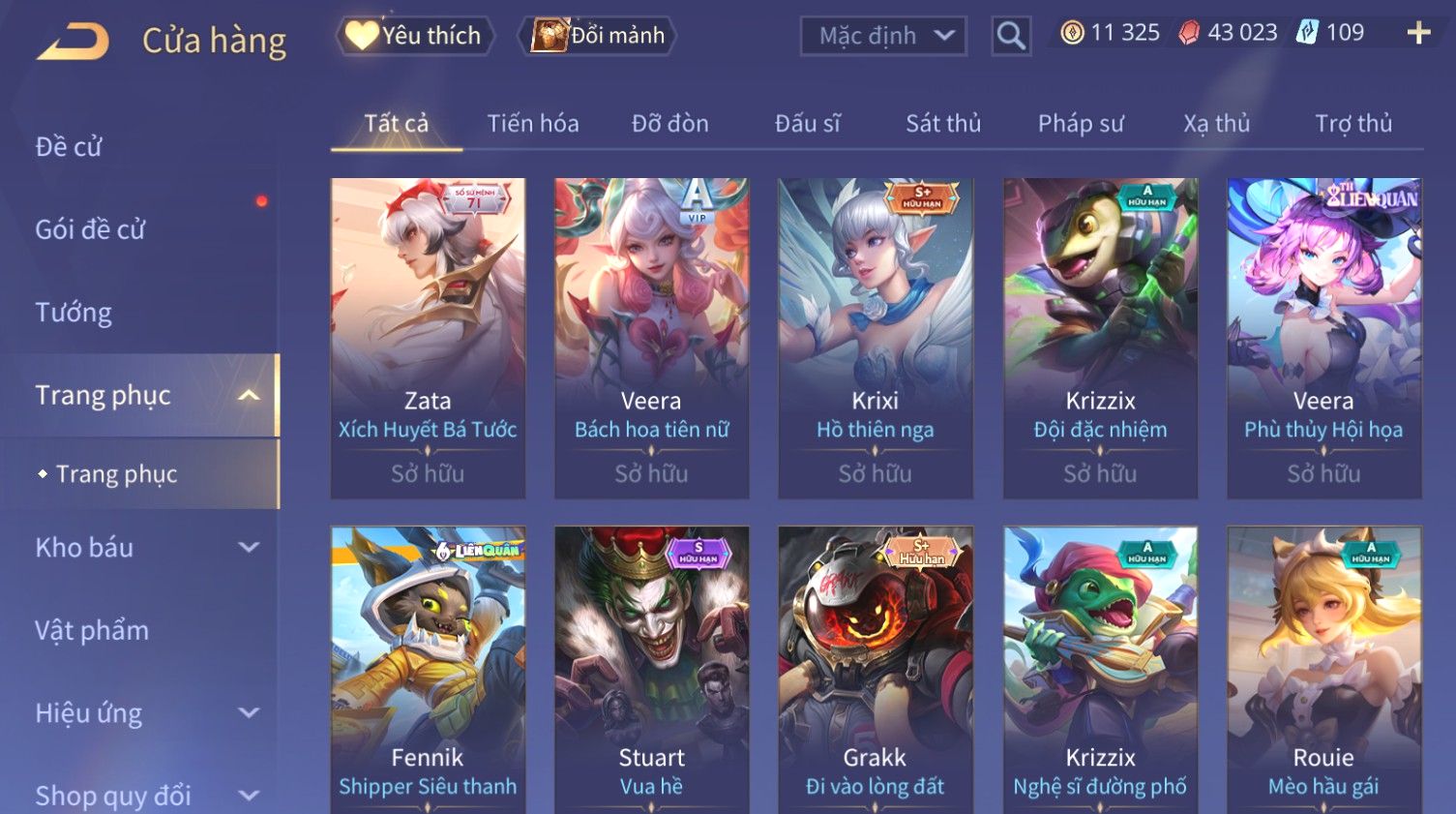This screenshot has width=1456, height=814.
Task: Go to Gói đề cử section
Action: pos(90,229)
